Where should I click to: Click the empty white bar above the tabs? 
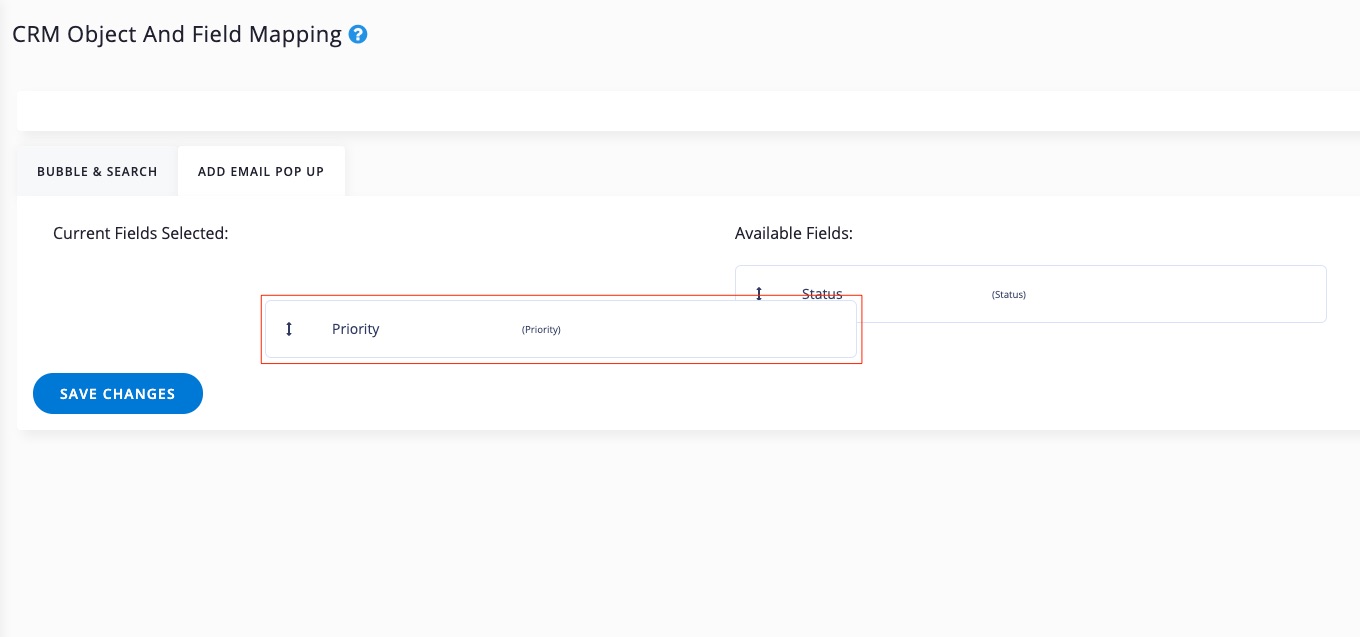pyautogui.click(x=680, y=111)
